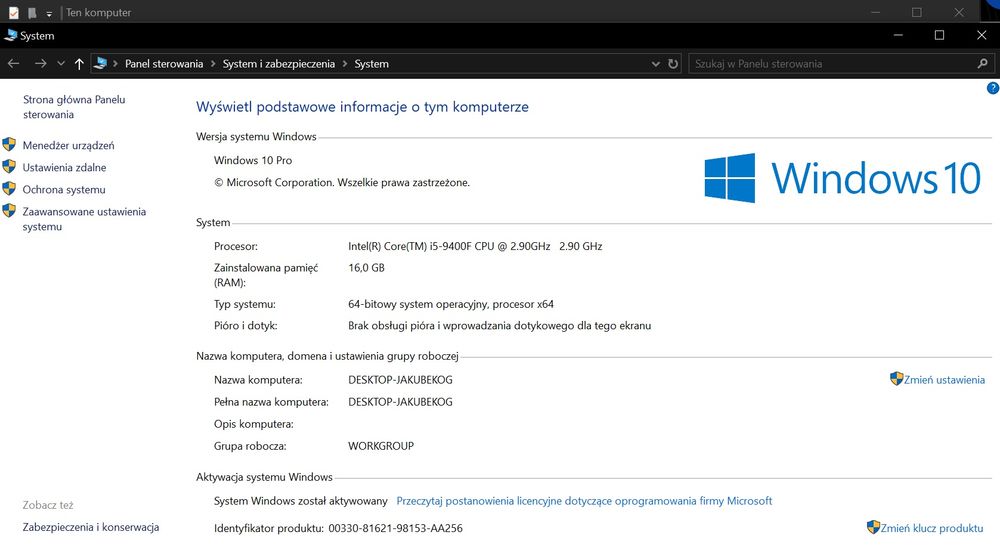The height and width of the screenshot is (550, 1000).
Task: Click Zmień klucz produktu
Action: (x=932, y=528)
